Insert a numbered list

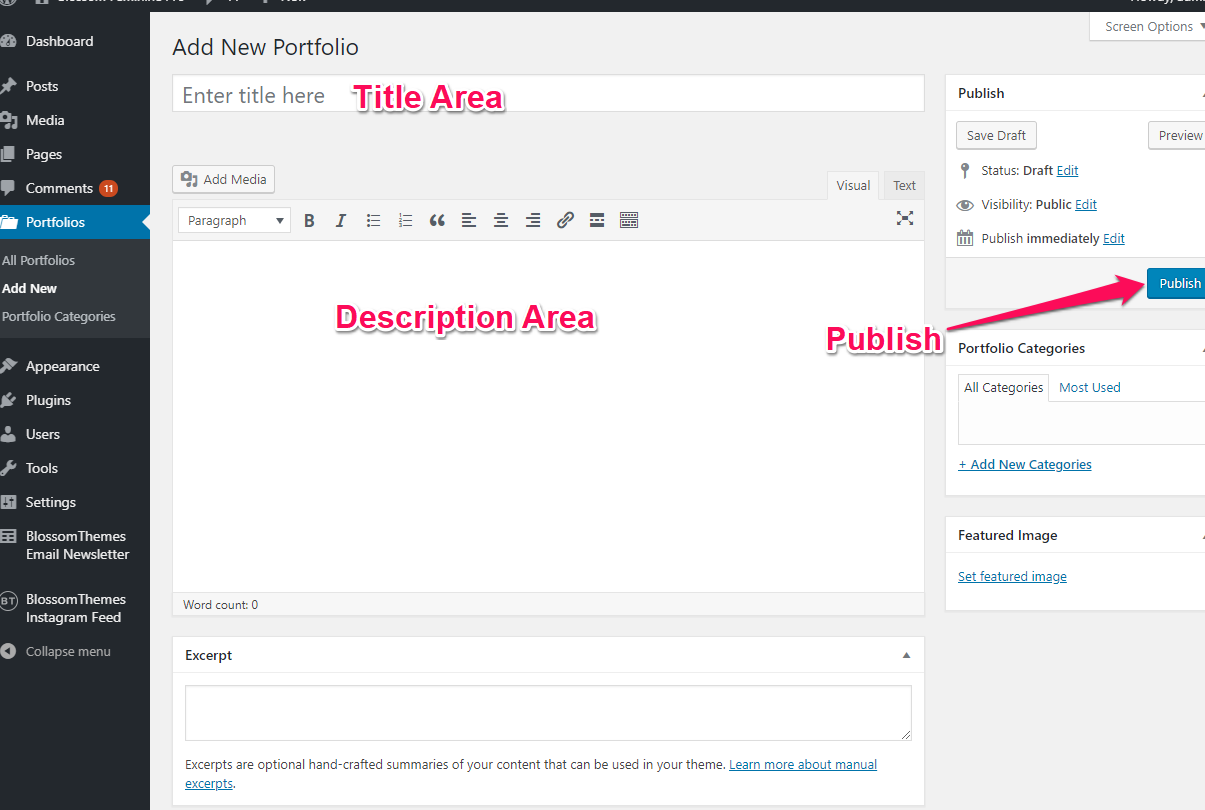405,220
